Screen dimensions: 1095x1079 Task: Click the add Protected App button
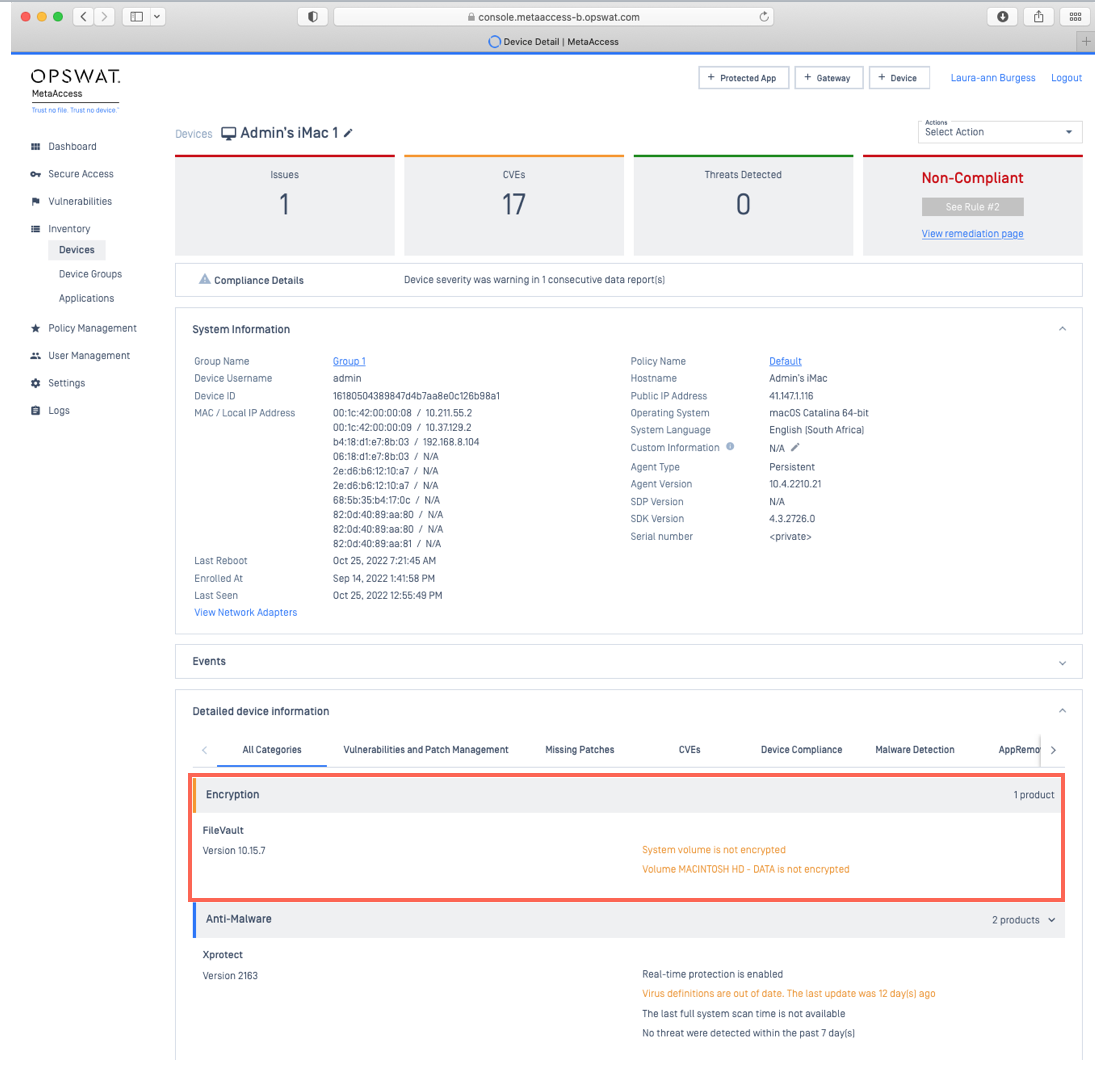point(743,78)
